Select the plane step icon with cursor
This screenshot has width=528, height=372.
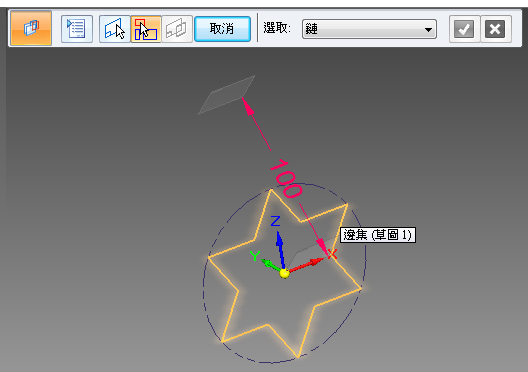(114, 29)
